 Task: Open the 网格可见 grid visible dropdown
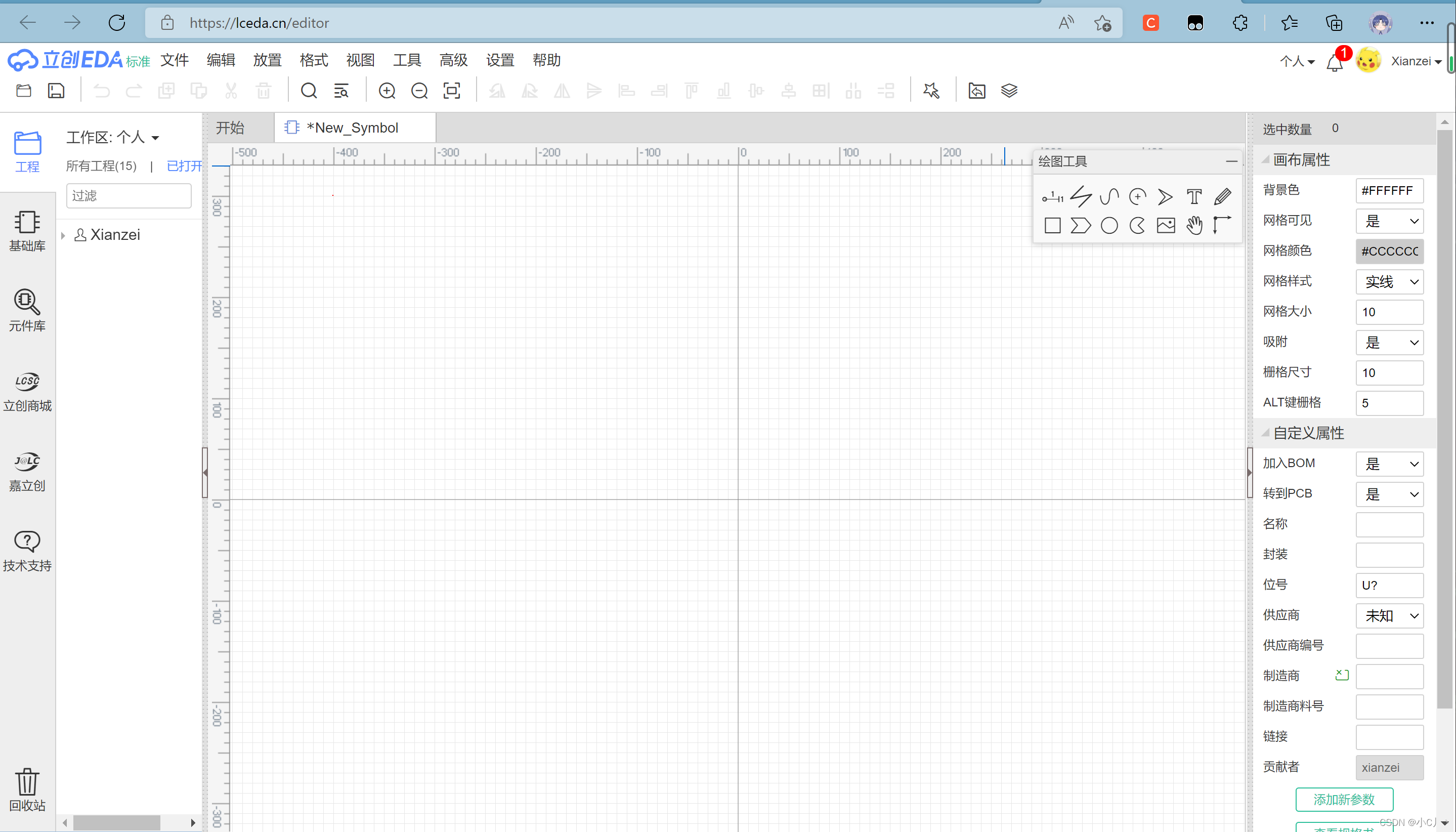tap(1389, 221)
